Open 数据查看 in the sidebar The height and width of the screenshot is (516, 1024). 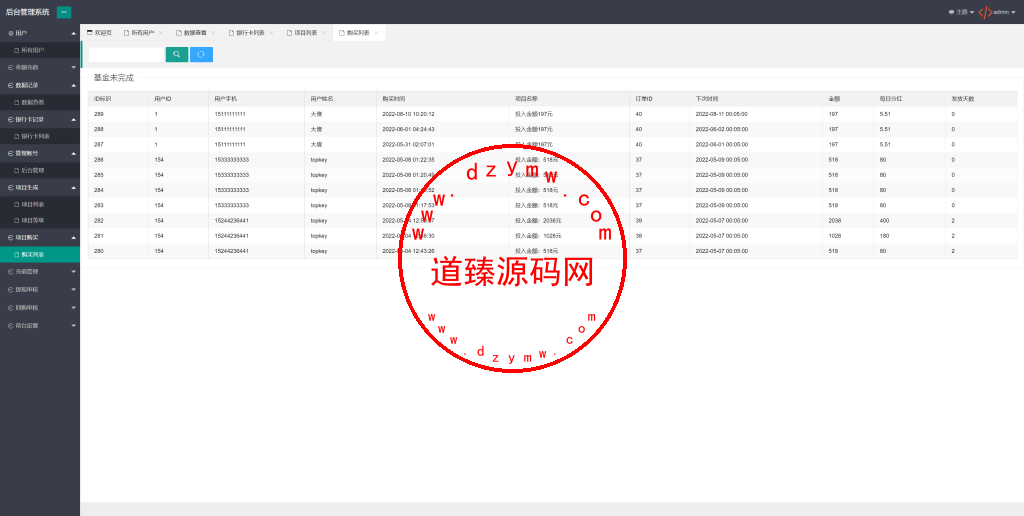point(40,102)
